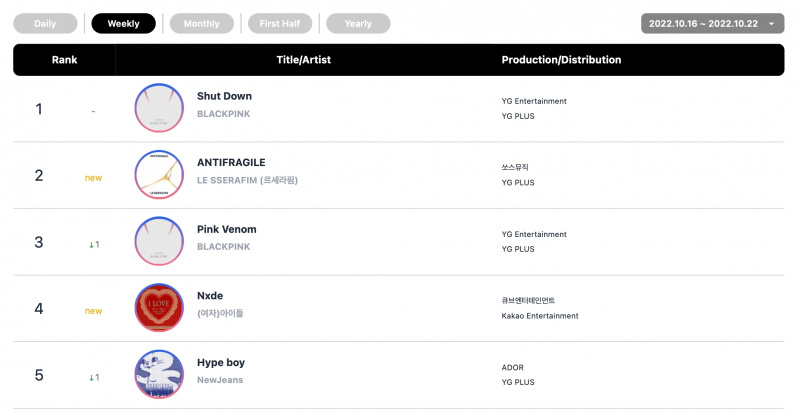Open the Nxde red heart album cover
Image resolution: width=800 pixels, height=414 pixels.
pos(159,307)
